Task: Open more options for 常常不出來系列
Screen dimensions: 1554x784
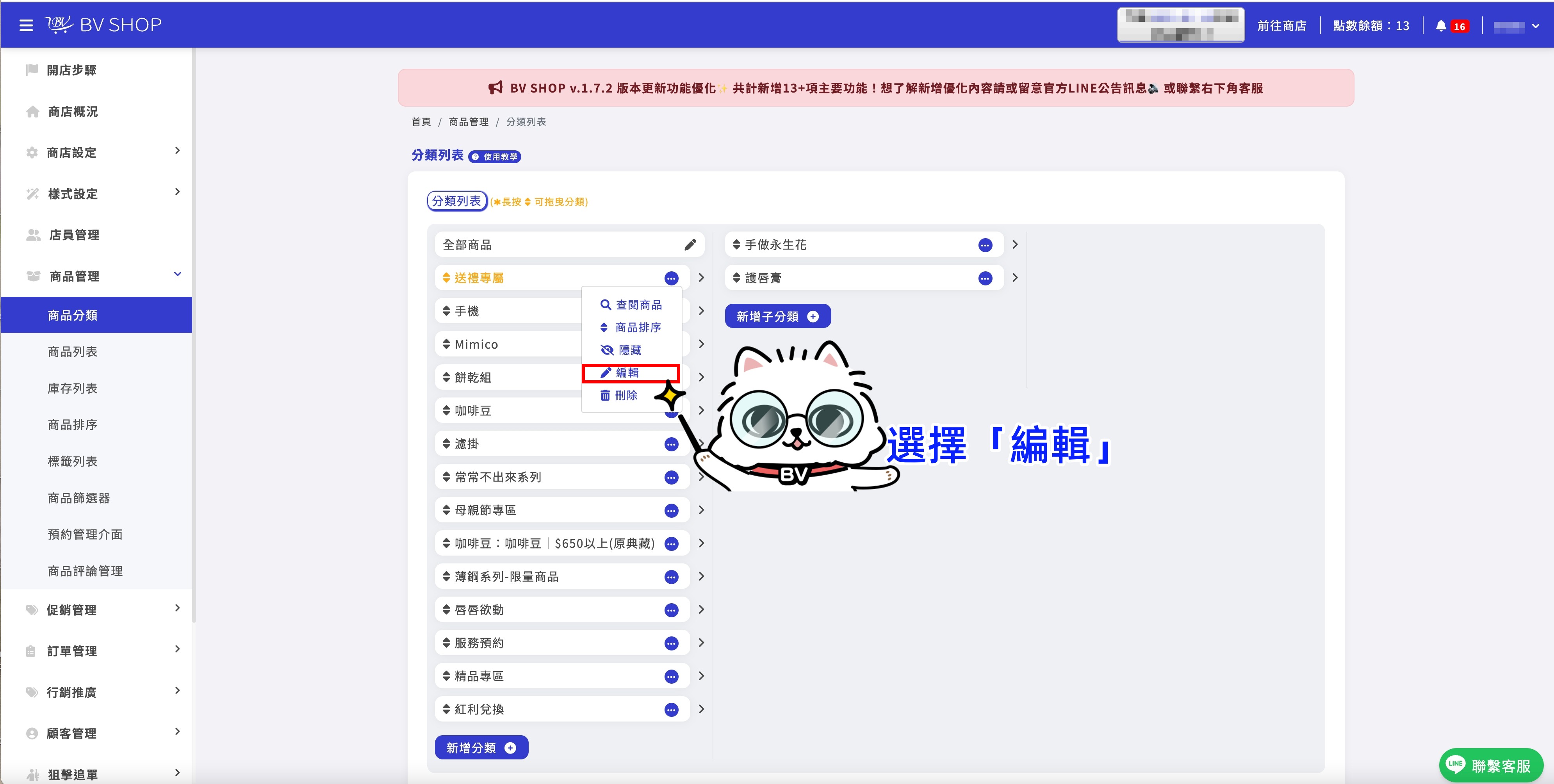Action: pos(672,478)
